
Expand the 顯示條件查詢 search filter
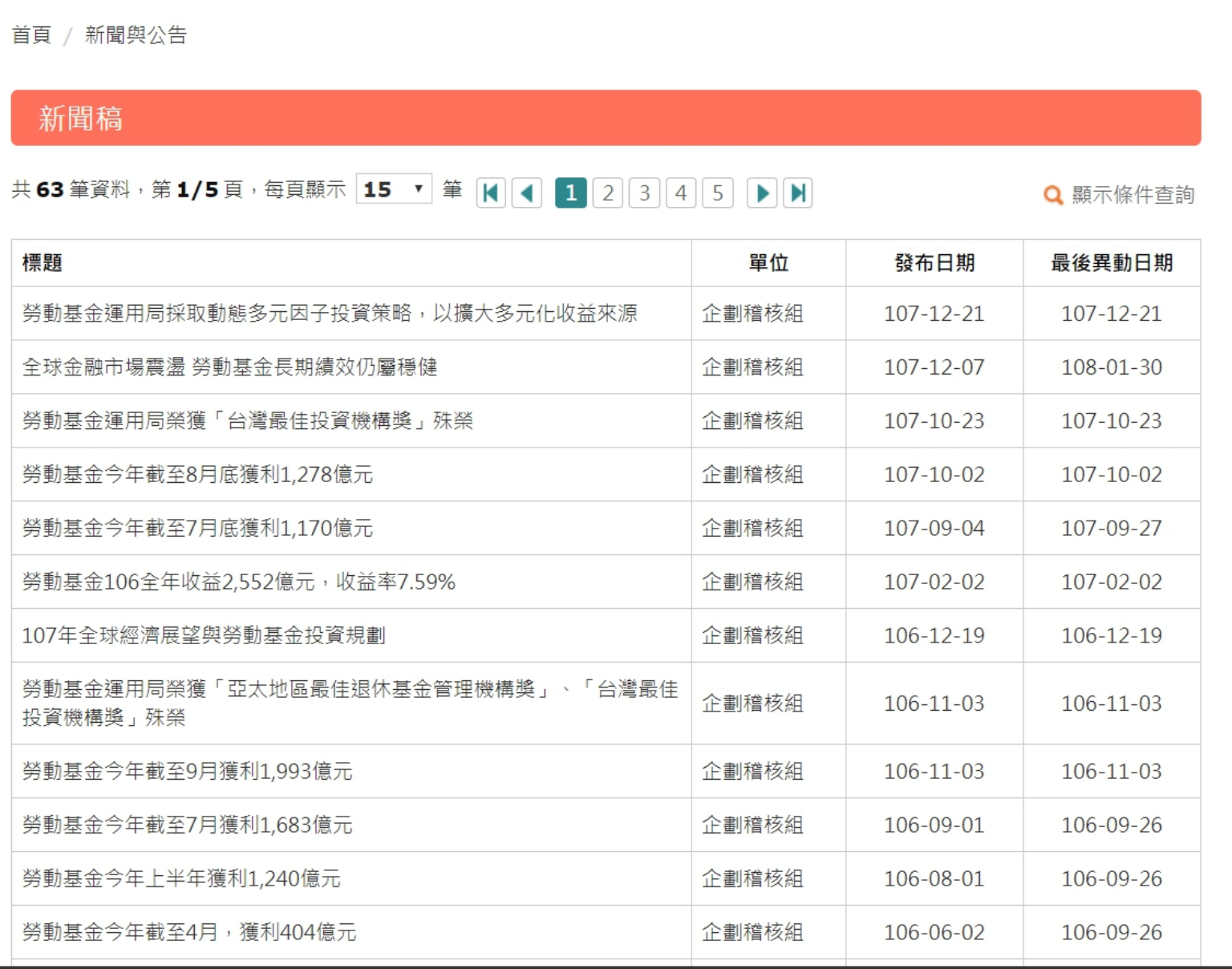[1133, 195]
